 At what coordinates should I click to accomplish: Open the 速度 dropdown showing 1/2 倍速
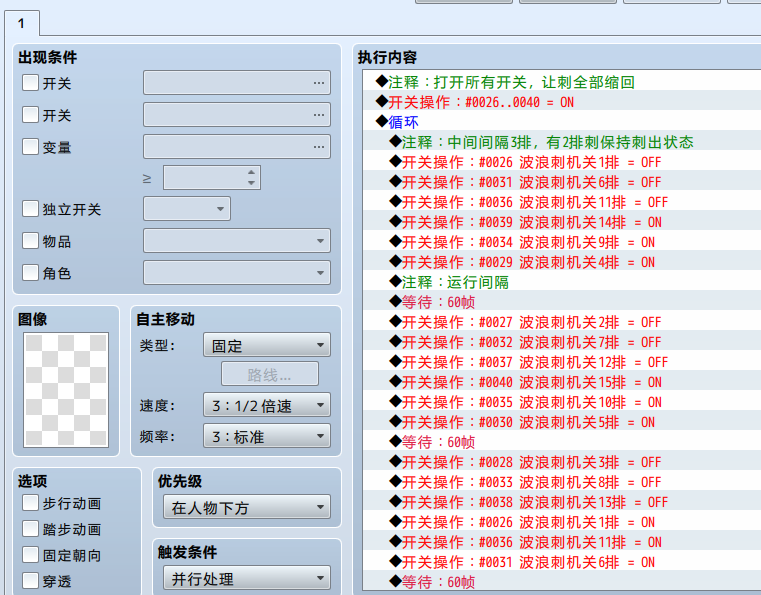click(267, 405)
